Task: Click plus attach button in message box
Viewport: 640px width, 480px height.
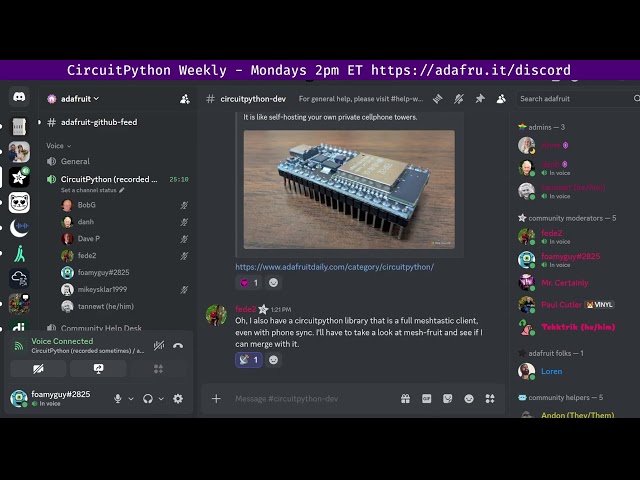Action: [216, 398]
